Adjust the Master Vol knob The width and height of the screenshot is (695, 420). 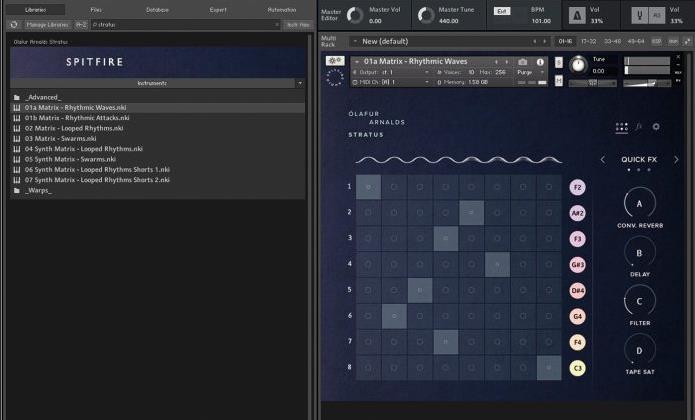point(355,15)
